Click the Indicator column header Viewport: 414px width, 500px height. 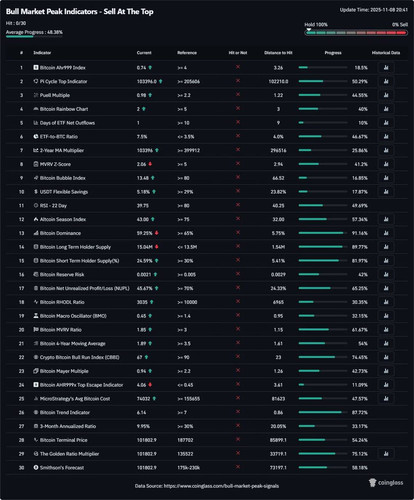(42, 53)
